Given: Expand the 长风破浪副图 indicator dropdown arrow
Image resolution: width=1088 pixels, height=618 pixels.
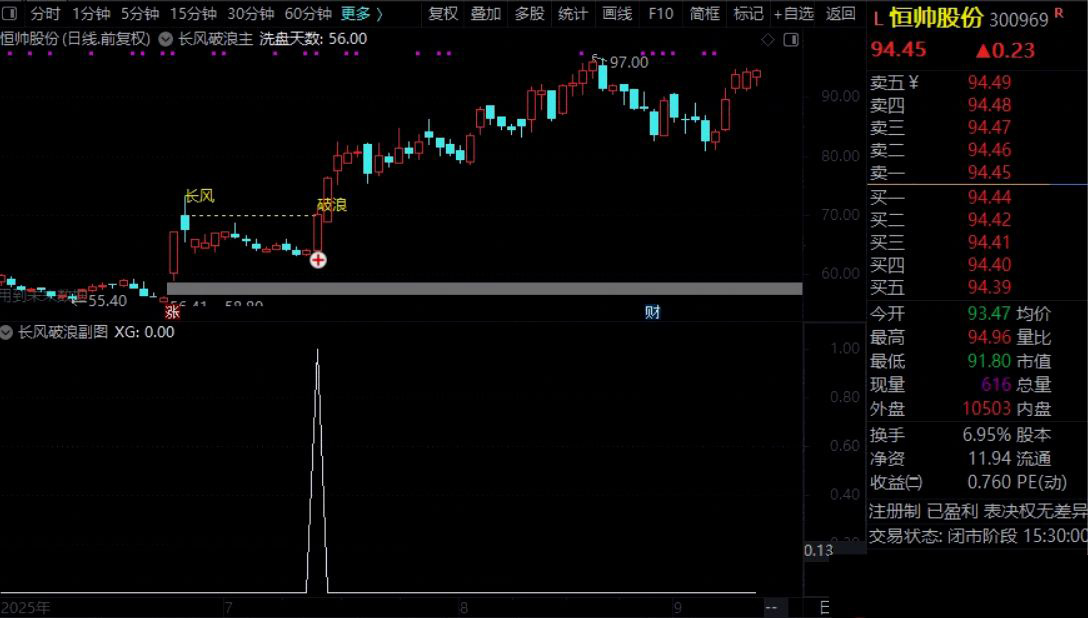Looking at the screenshot, I should point(6,333).
